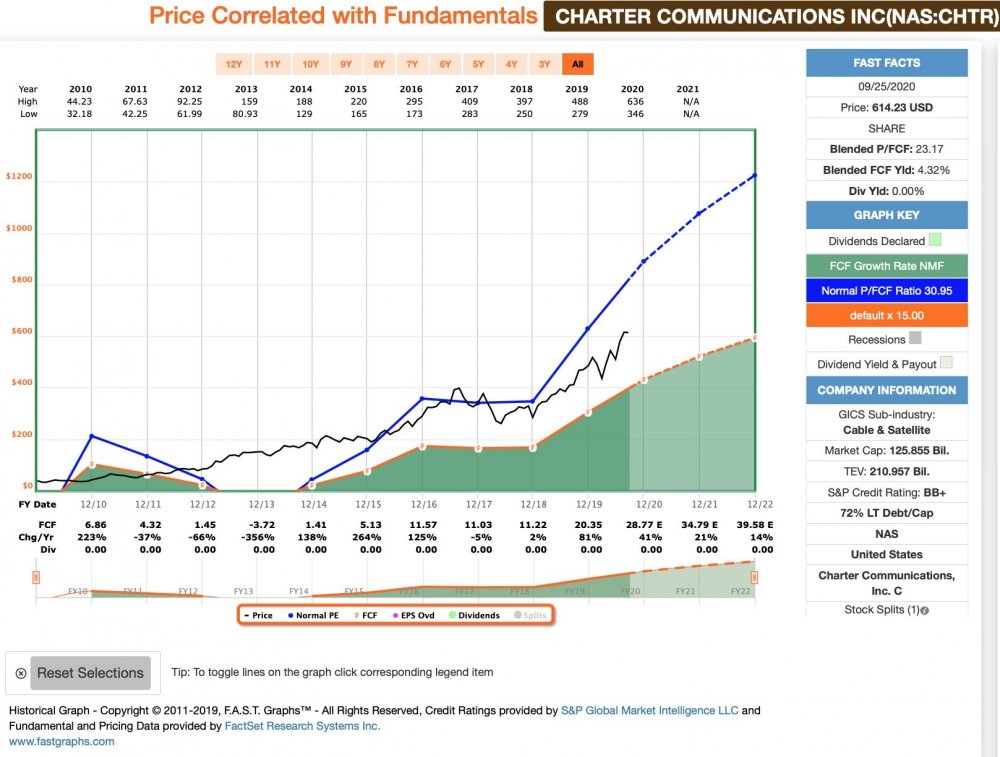Toggle the Dividends legend item

point(475,615)
